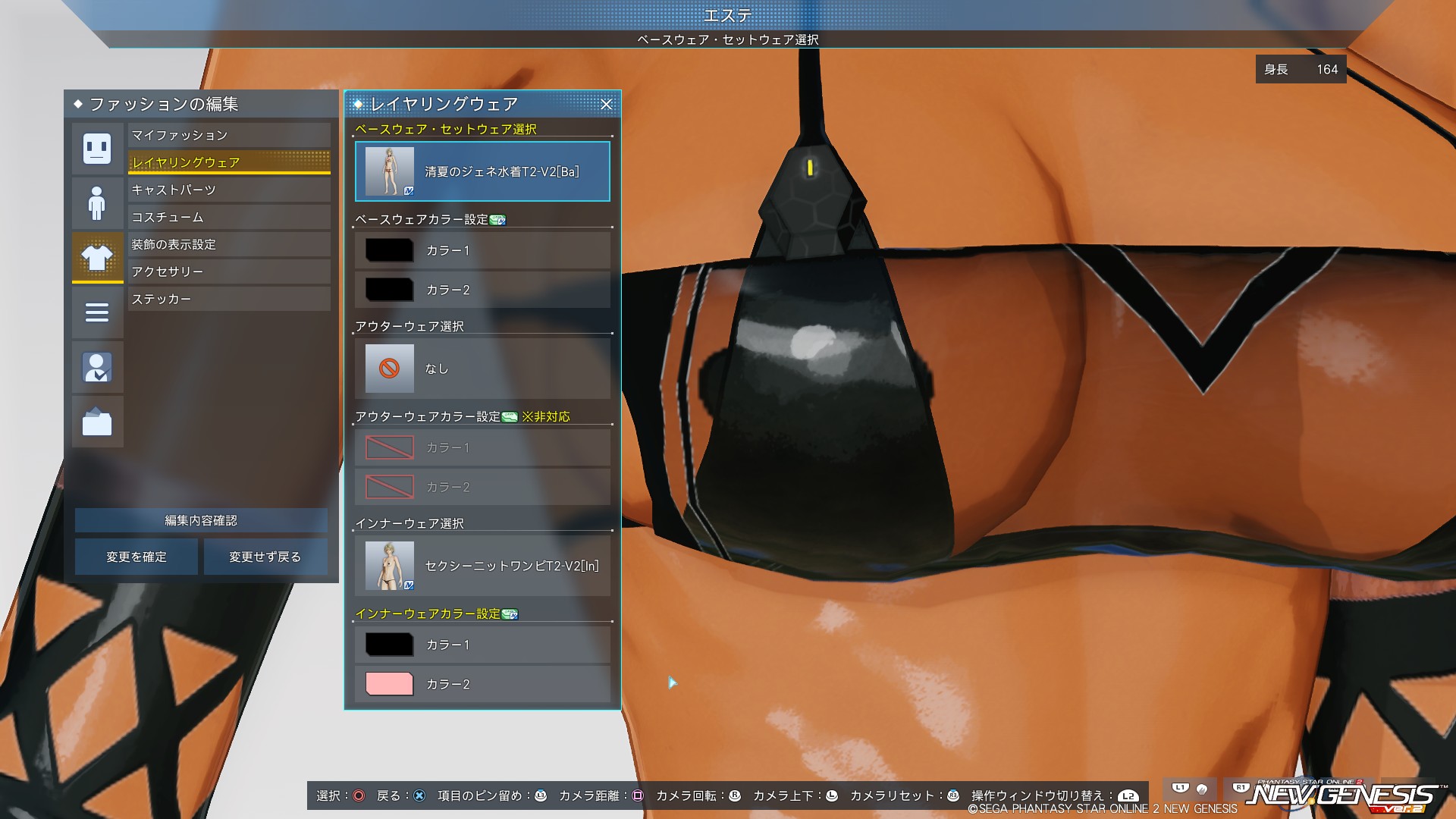Screen dimensions: 1456x819
Task: Choose コスチューム from fashion list
Action: click(229, 217)
